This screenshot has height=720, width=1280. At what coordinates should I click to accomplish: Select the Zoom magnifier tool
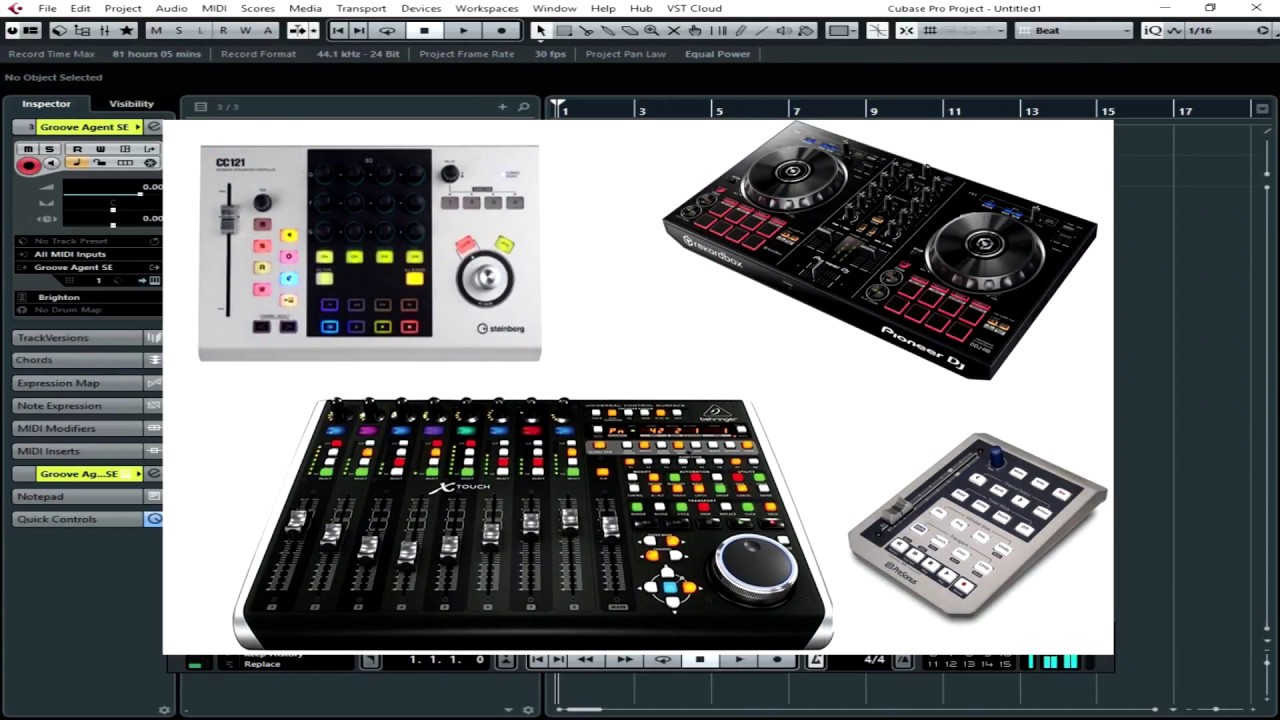click(652, 31)
